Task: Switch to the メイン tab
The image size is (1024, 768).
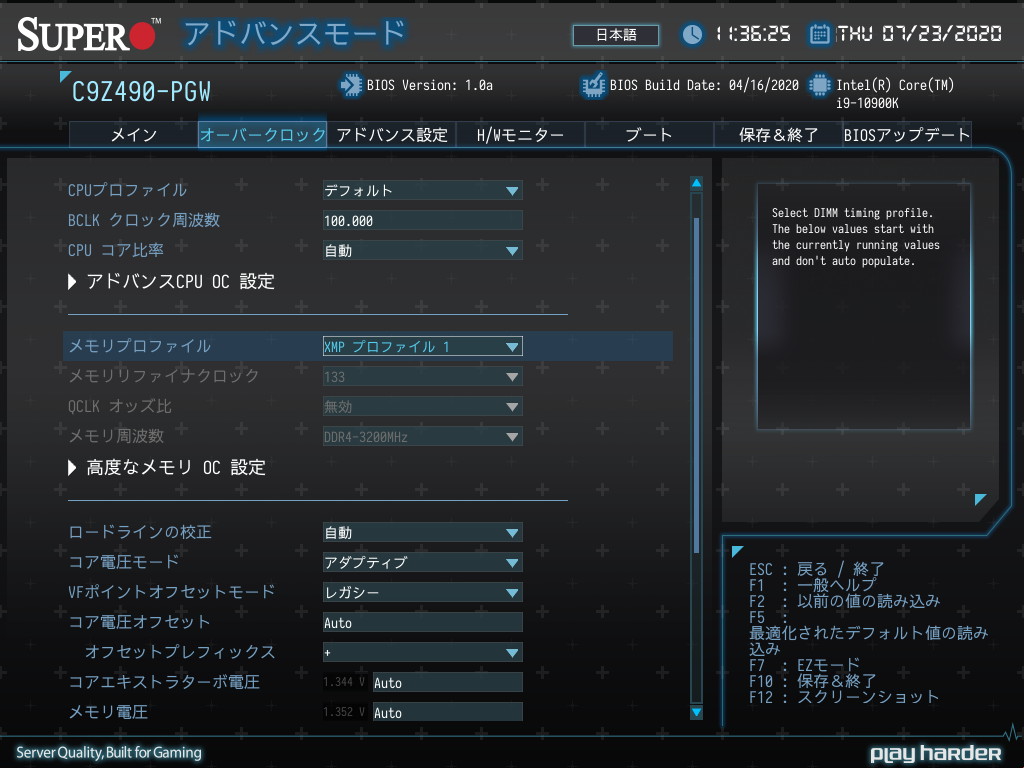Action: pos(134,135)
